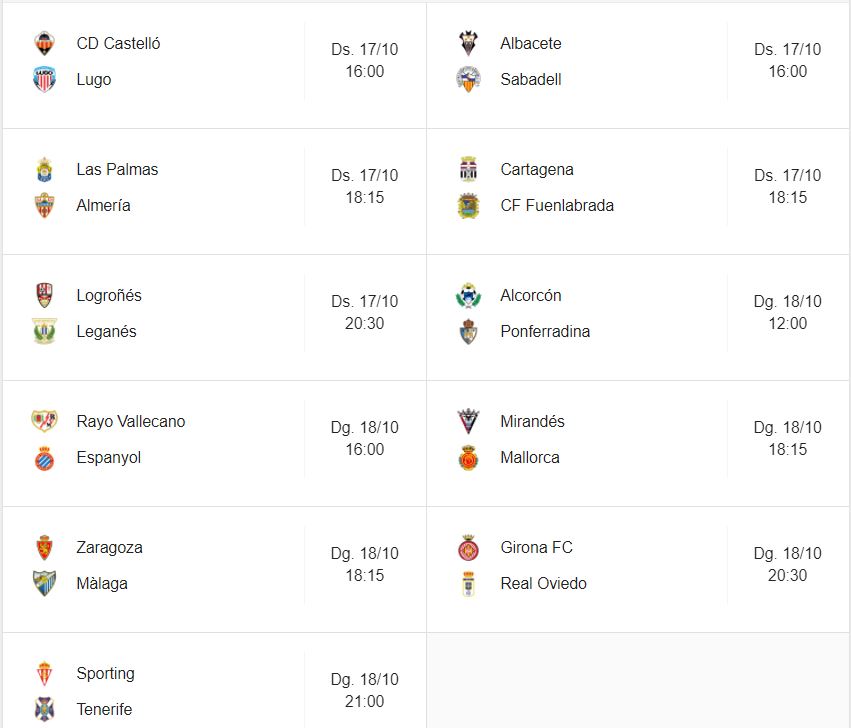Click Sporting match time Dg. 18/10 21:00

[x=364, y=690]
